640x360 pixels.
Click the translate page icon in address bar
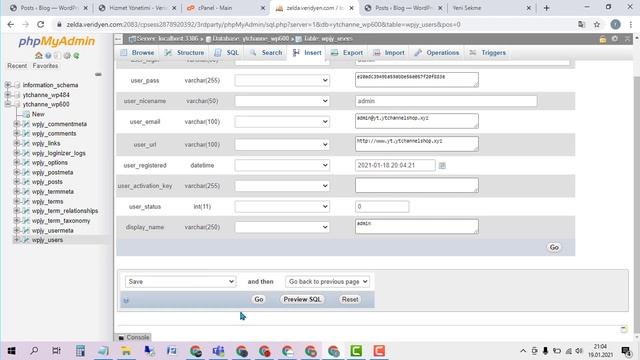[582, 24]
